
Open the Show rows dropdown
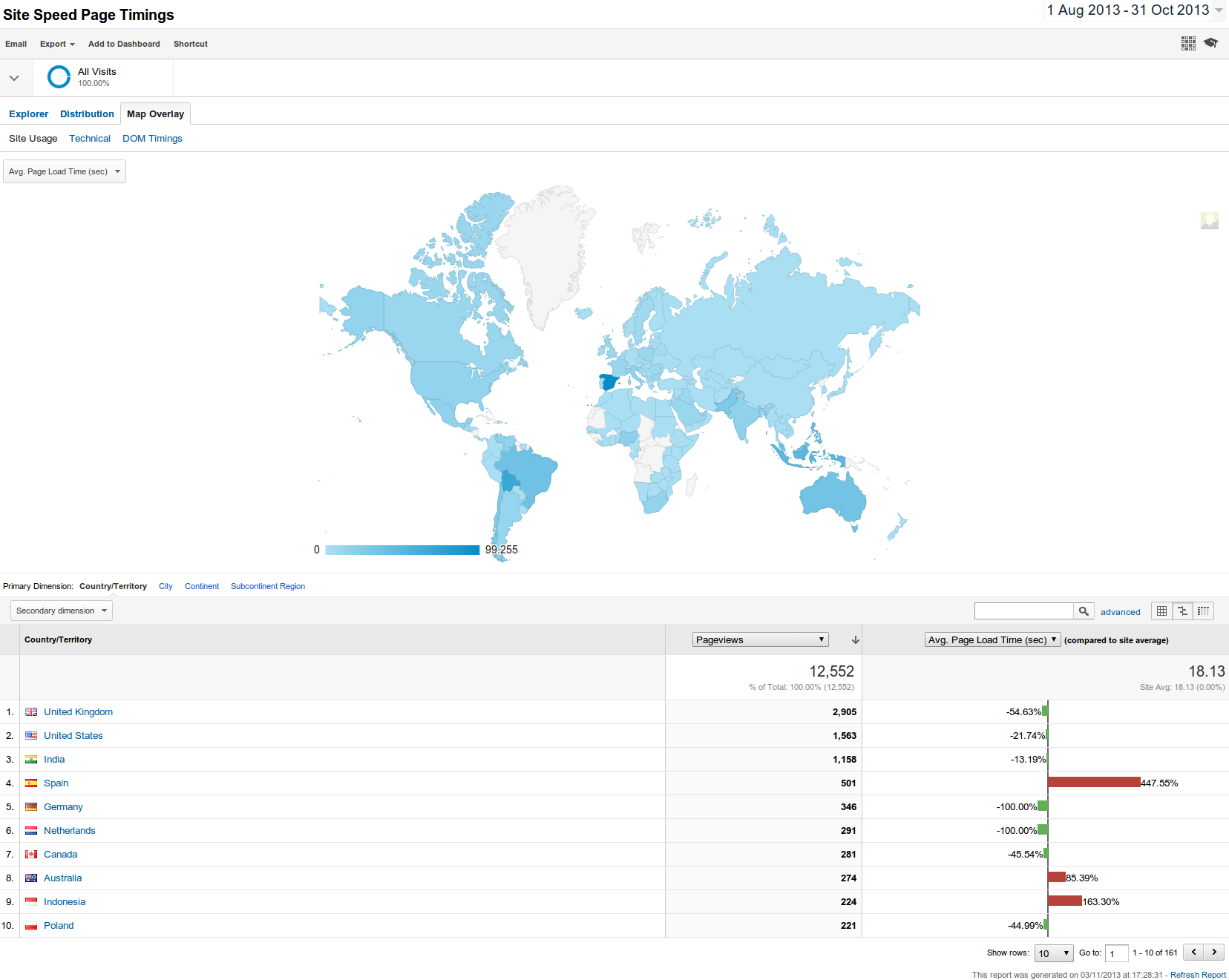pyautogui.click(x=1053, y=953)
